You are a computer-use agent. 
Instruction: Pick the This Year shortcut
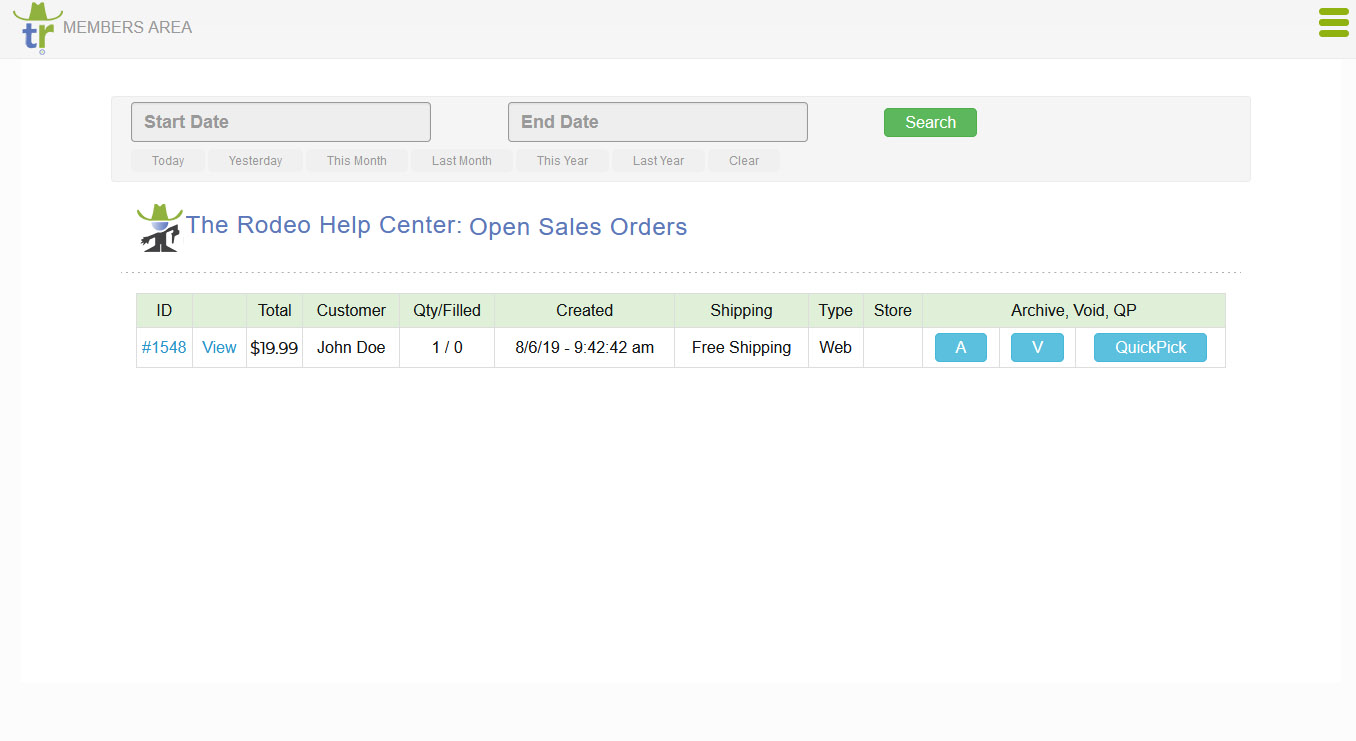[562, 161]
